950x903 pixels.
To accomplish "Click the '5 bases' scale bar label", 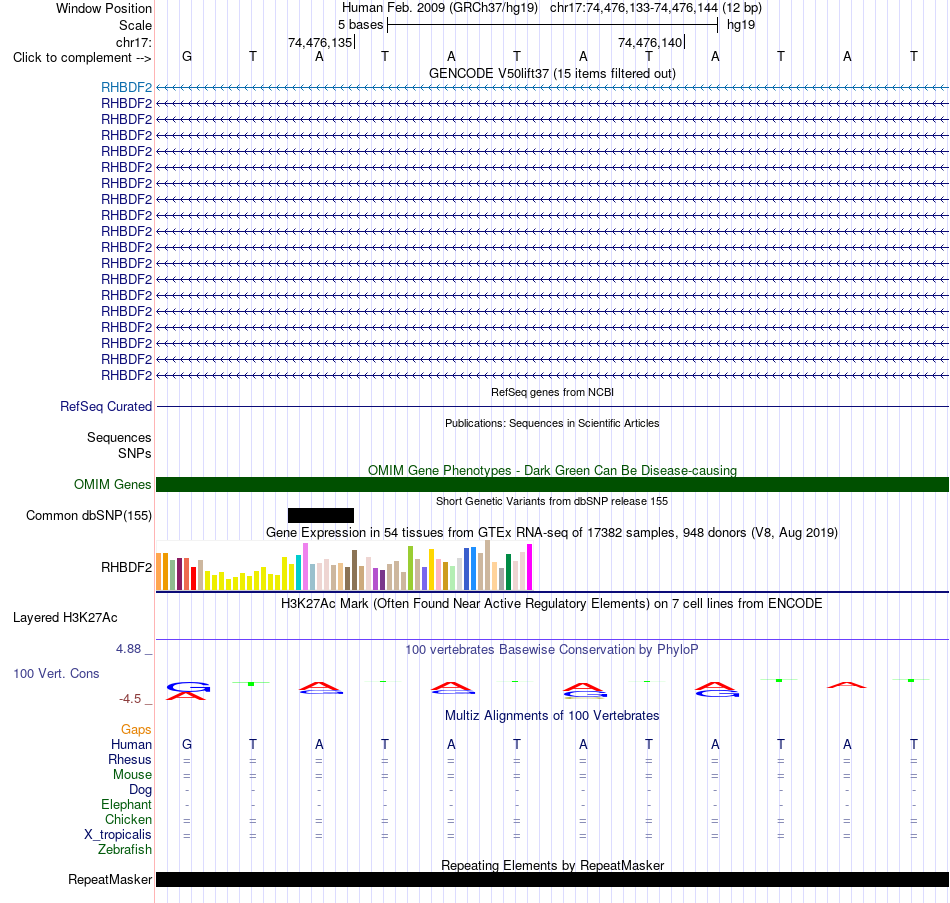I will pos(360,25).
